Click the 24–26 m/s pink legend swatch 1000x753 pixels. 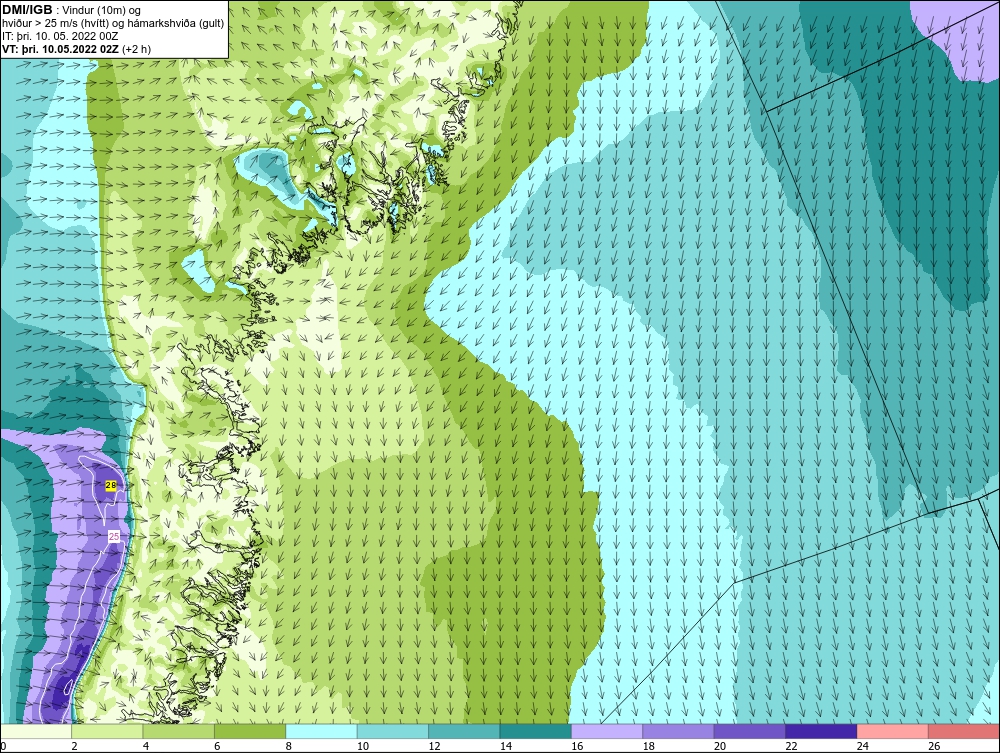pos(893,731)
